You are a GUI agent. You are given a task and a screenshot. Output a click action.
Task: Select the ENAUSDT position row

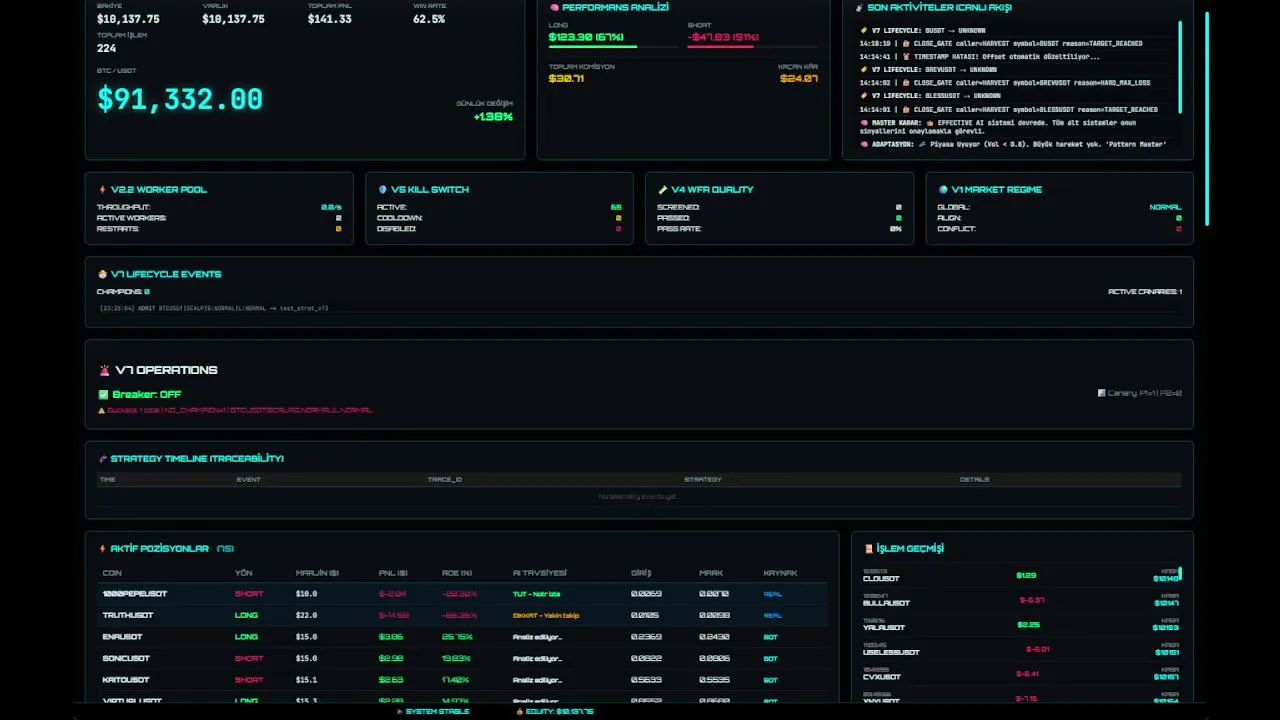tap(463, 637)
